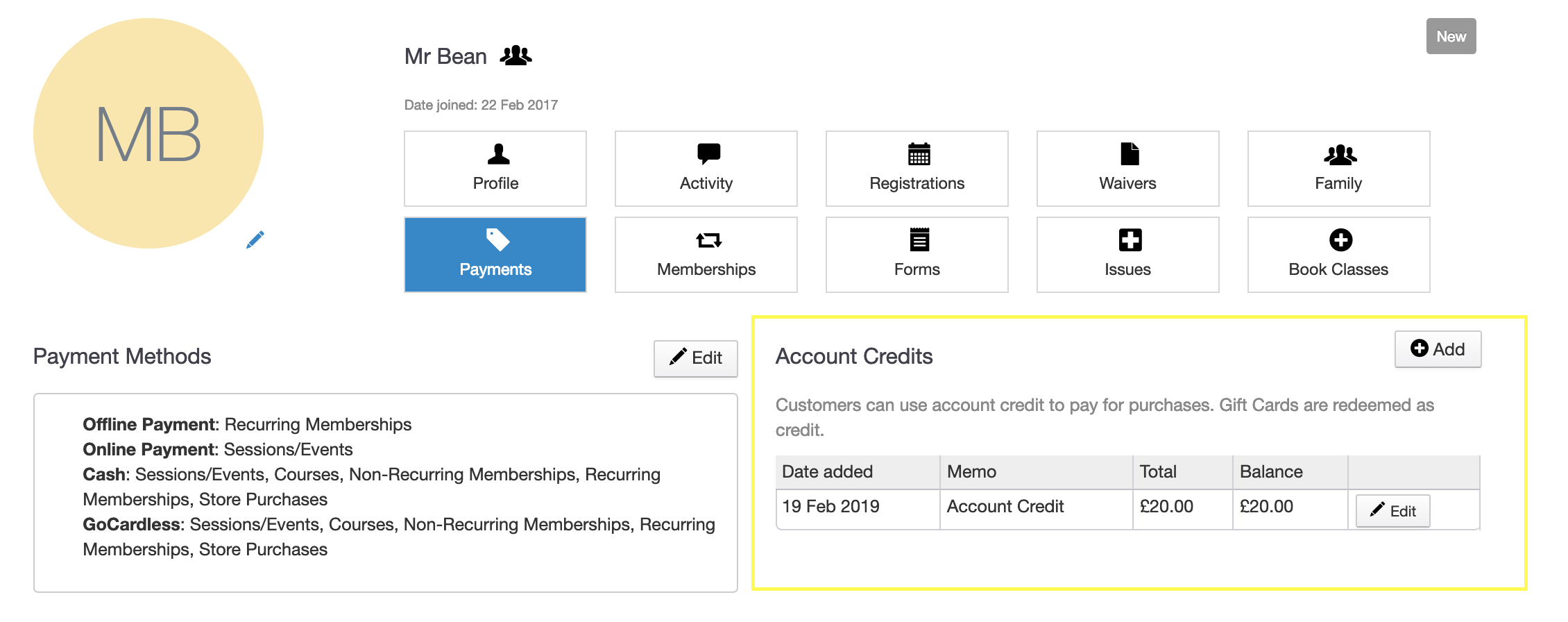
Task: Click the pencil icon beside the avatar
Action: coord(255,239)
